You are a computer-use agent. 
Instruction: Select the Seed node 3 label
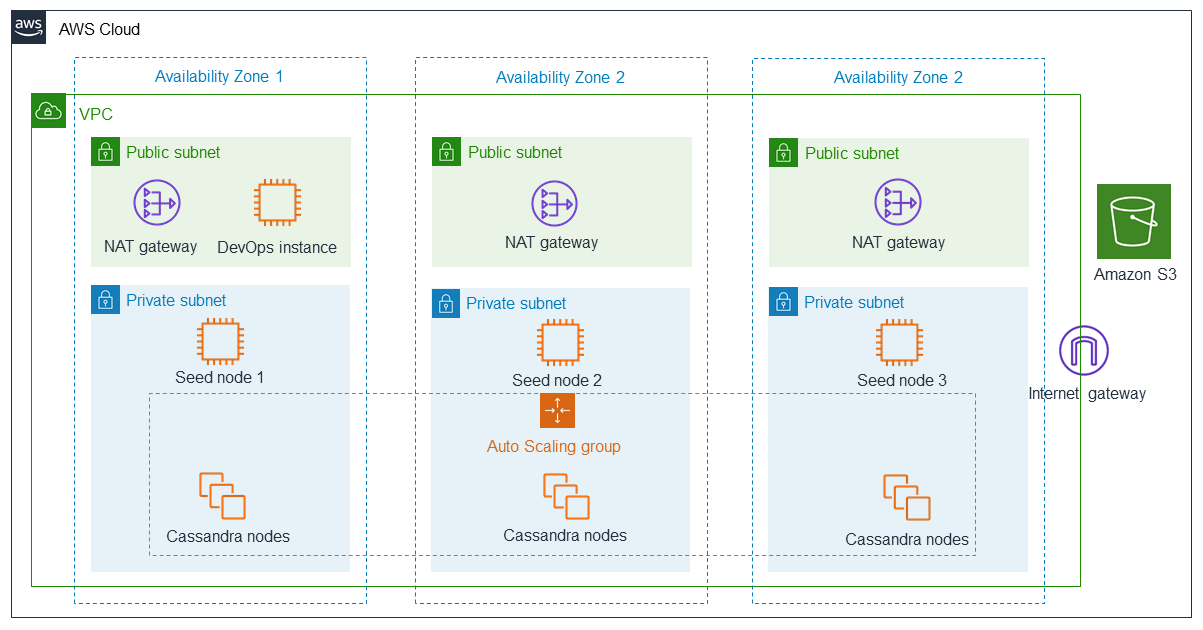click(902, 380)
